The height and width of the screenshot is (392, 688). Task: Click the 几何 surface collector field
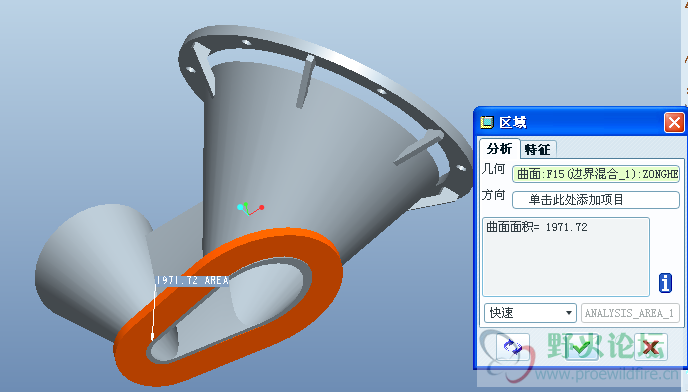596,174
